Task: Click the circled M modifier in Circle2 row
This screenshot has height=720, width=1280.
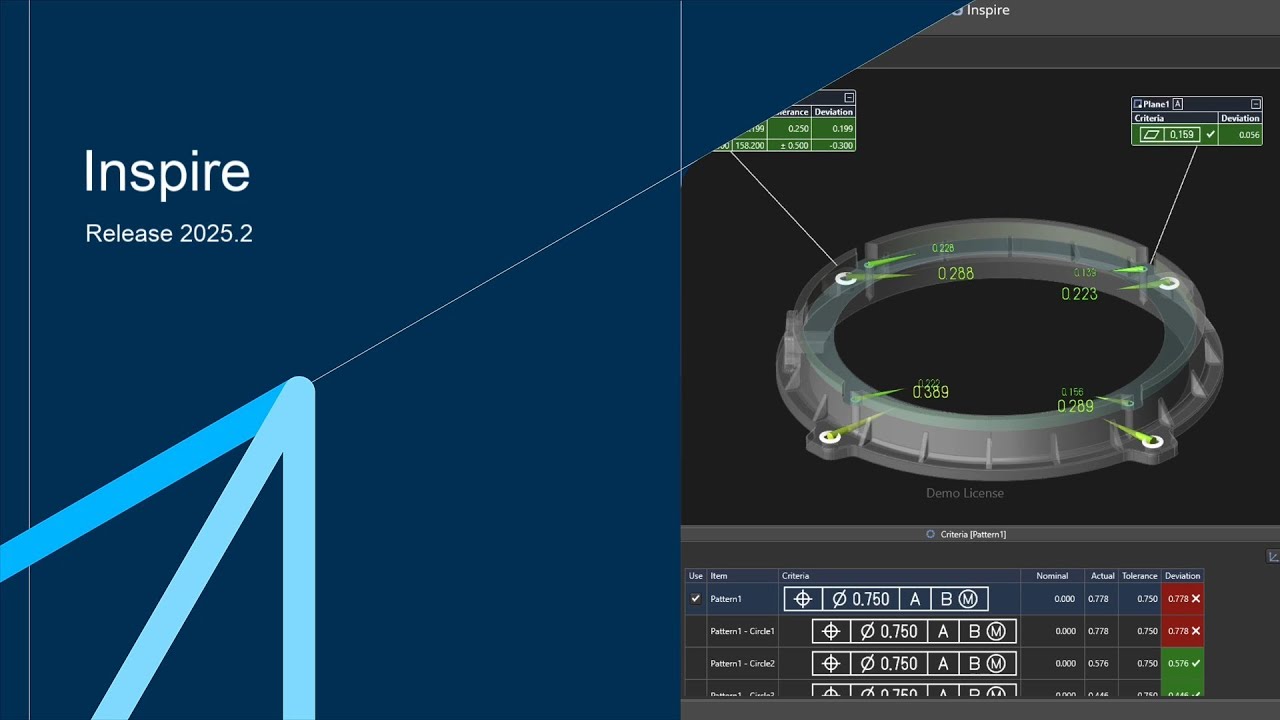Action: click(996, 663)
